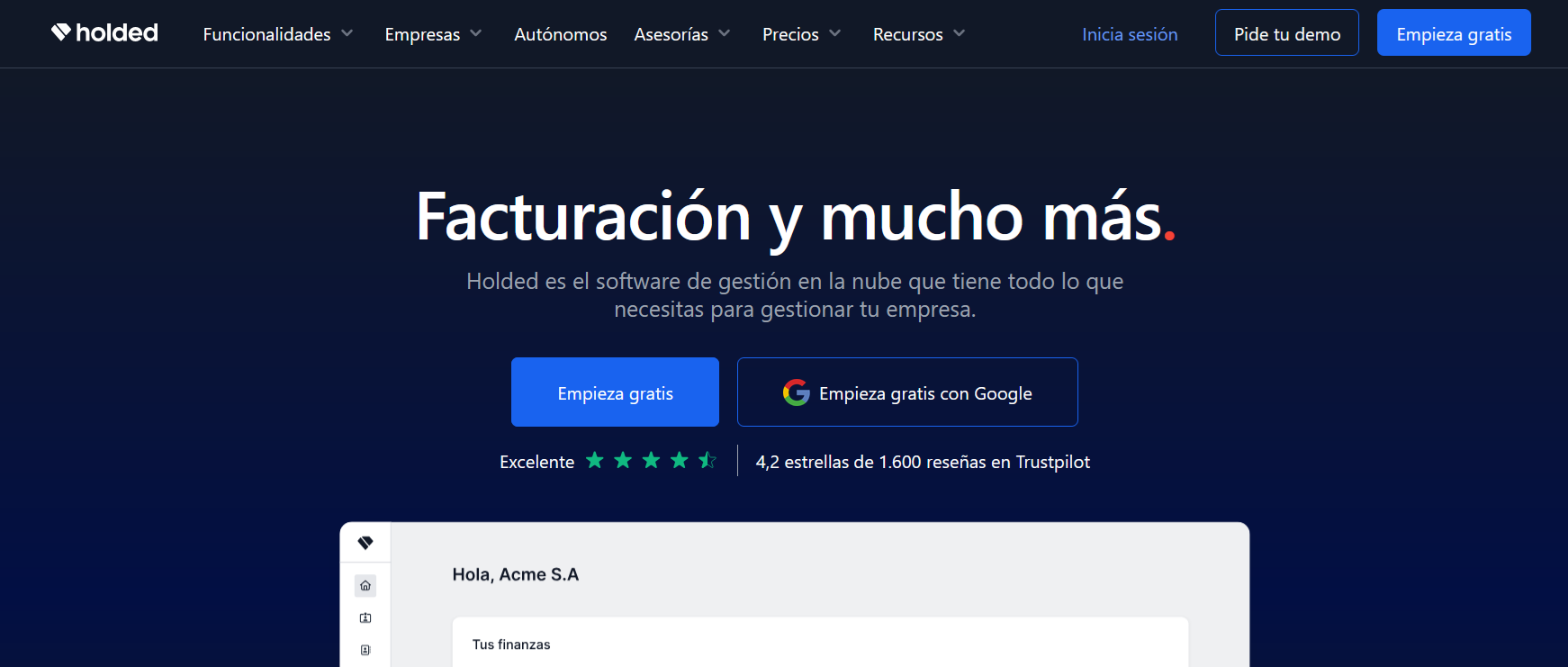Click the Excelente rating label
The image size is (1568, 667).
(x=537, y=462)
